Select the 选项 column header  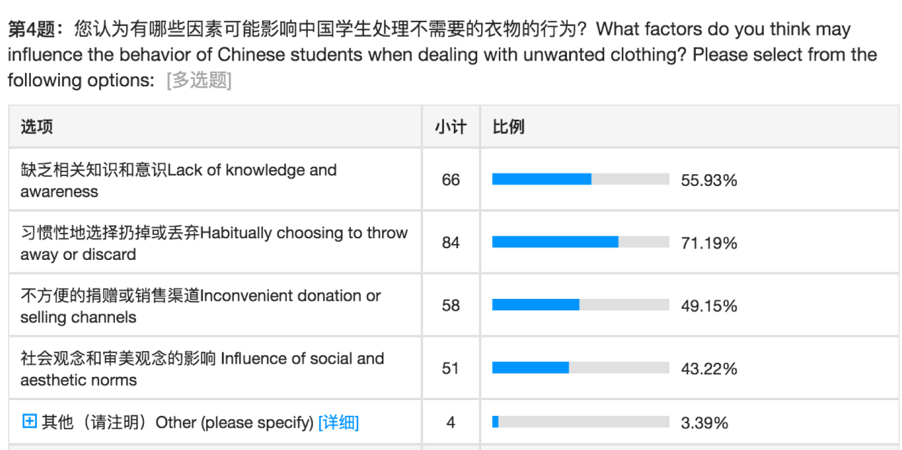point(37,127)
